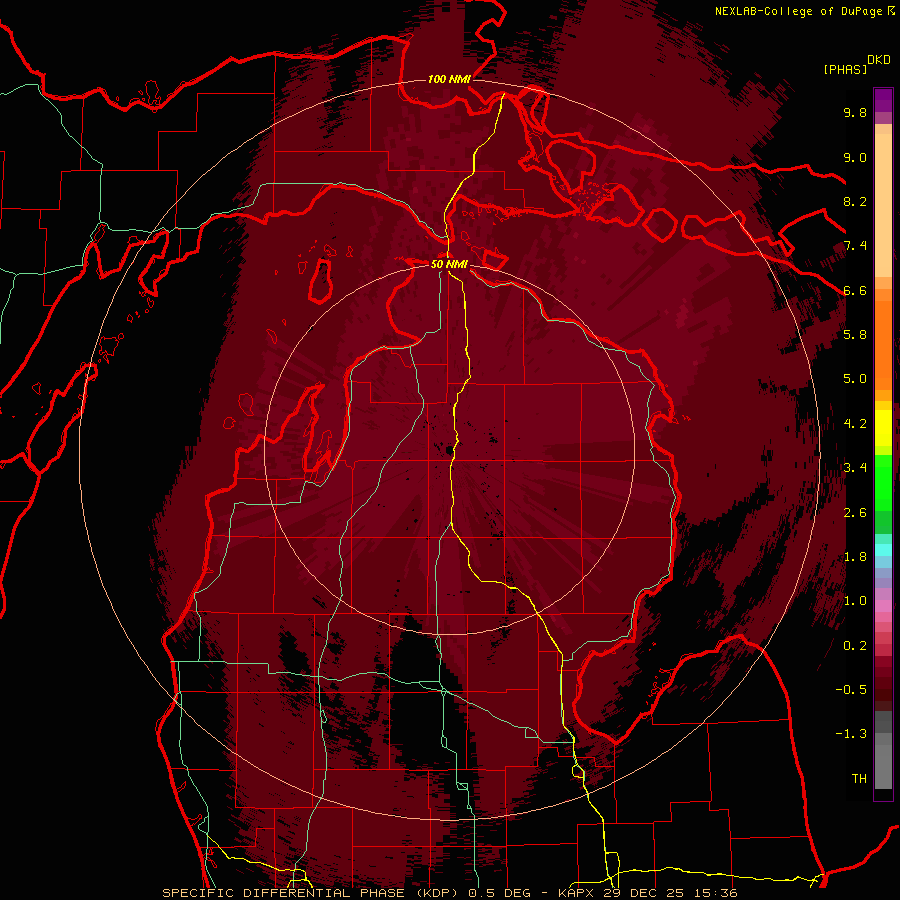Screen dimensions: 900x900
Task: Pick the purple top color band of scale
Action: point(883,100)
